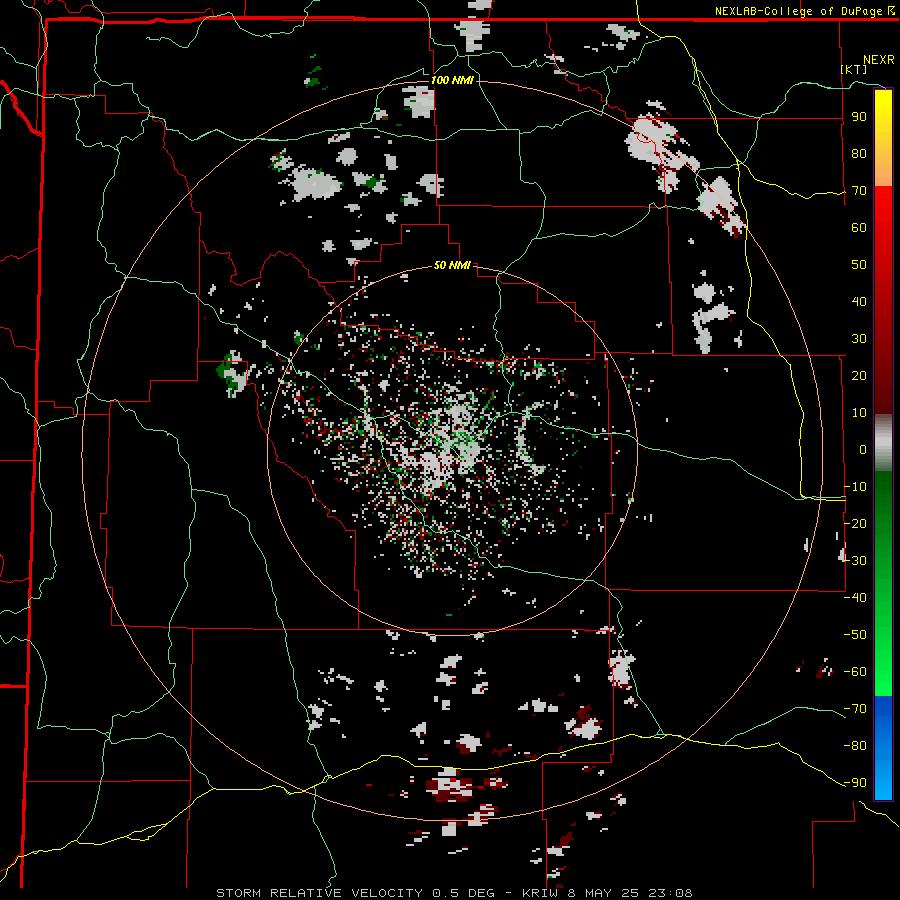Image resolution: width=900 pixels, height=900 pixels.
Task: Click the positive "40" scale value
Action: click(859, 302)
